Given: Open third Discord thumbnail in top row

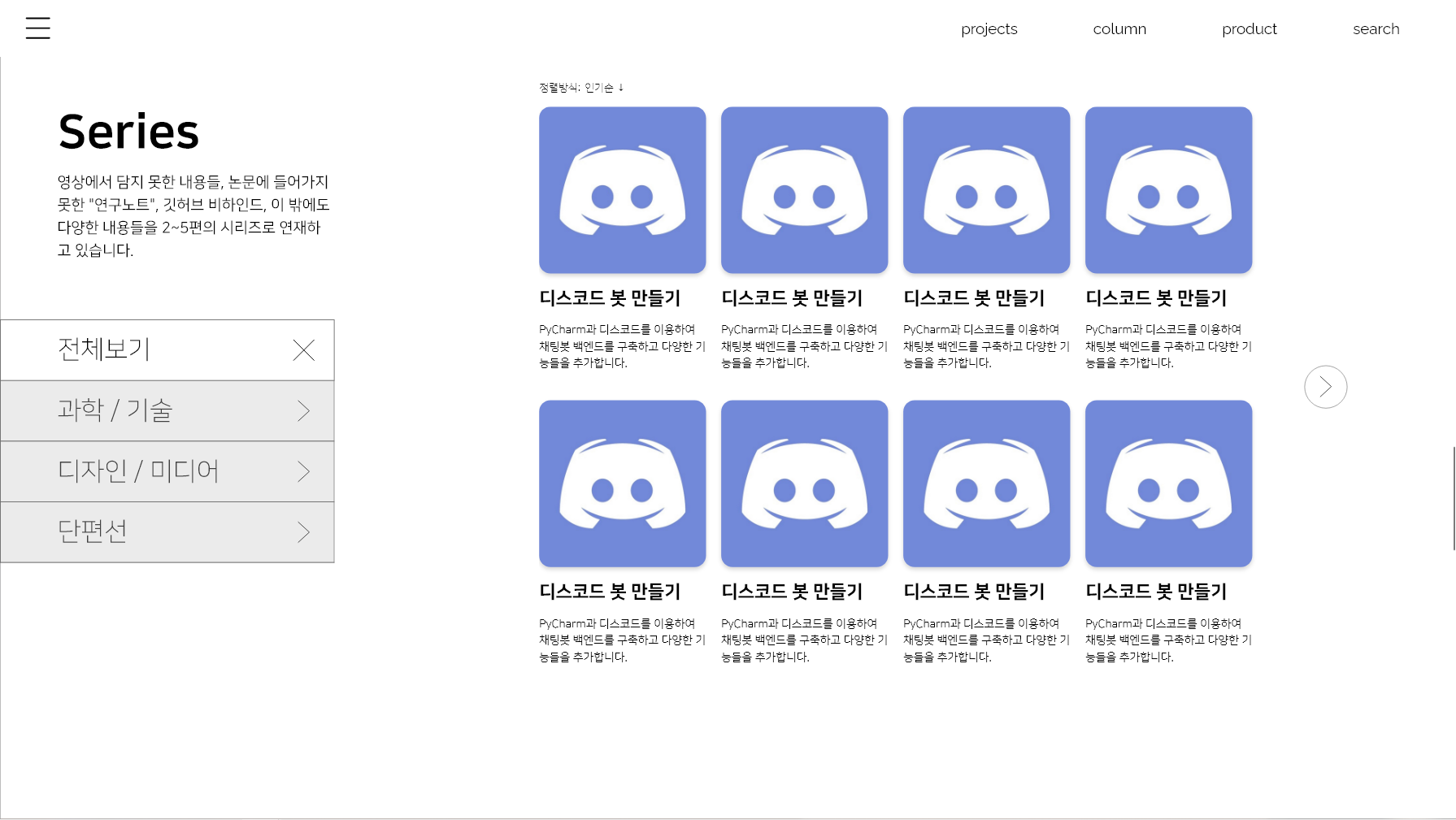Looking at the screenshot, I should [987, 190].
